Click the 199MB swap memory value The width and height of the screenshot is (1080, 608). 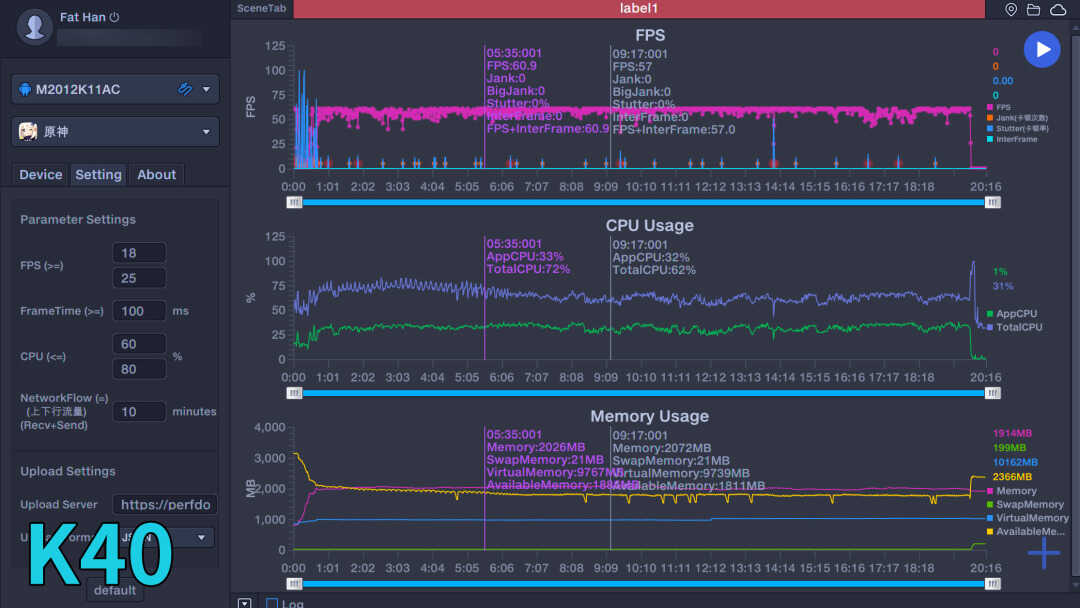[x=1009, y=448]
